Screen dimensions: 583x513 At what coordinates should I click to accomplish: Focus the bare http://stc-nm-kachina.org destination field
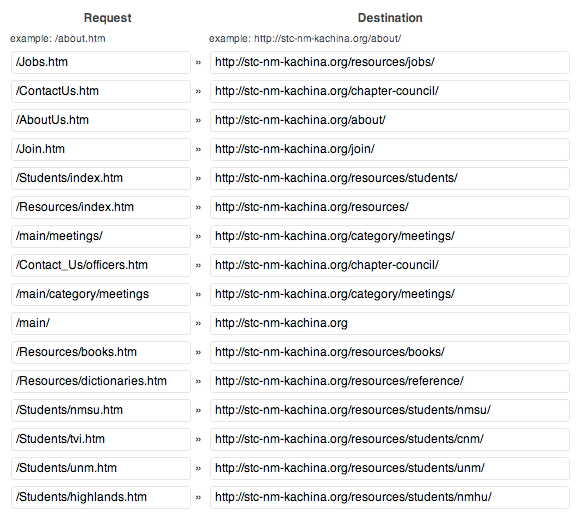(x=390, y=323)
